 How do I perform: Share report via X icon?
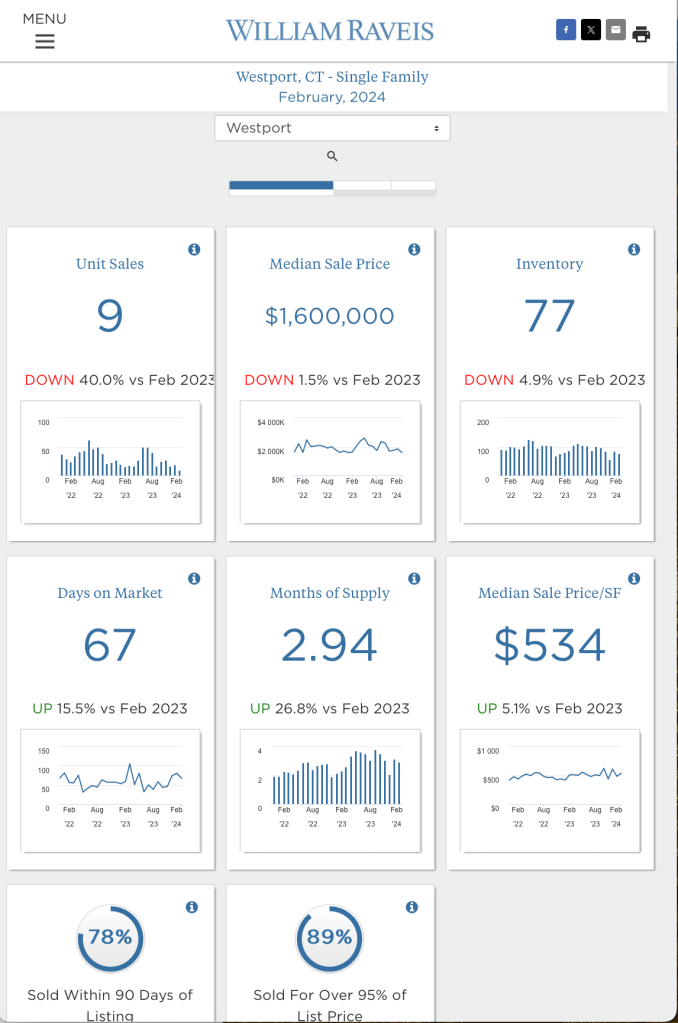(x=591, y=30)
